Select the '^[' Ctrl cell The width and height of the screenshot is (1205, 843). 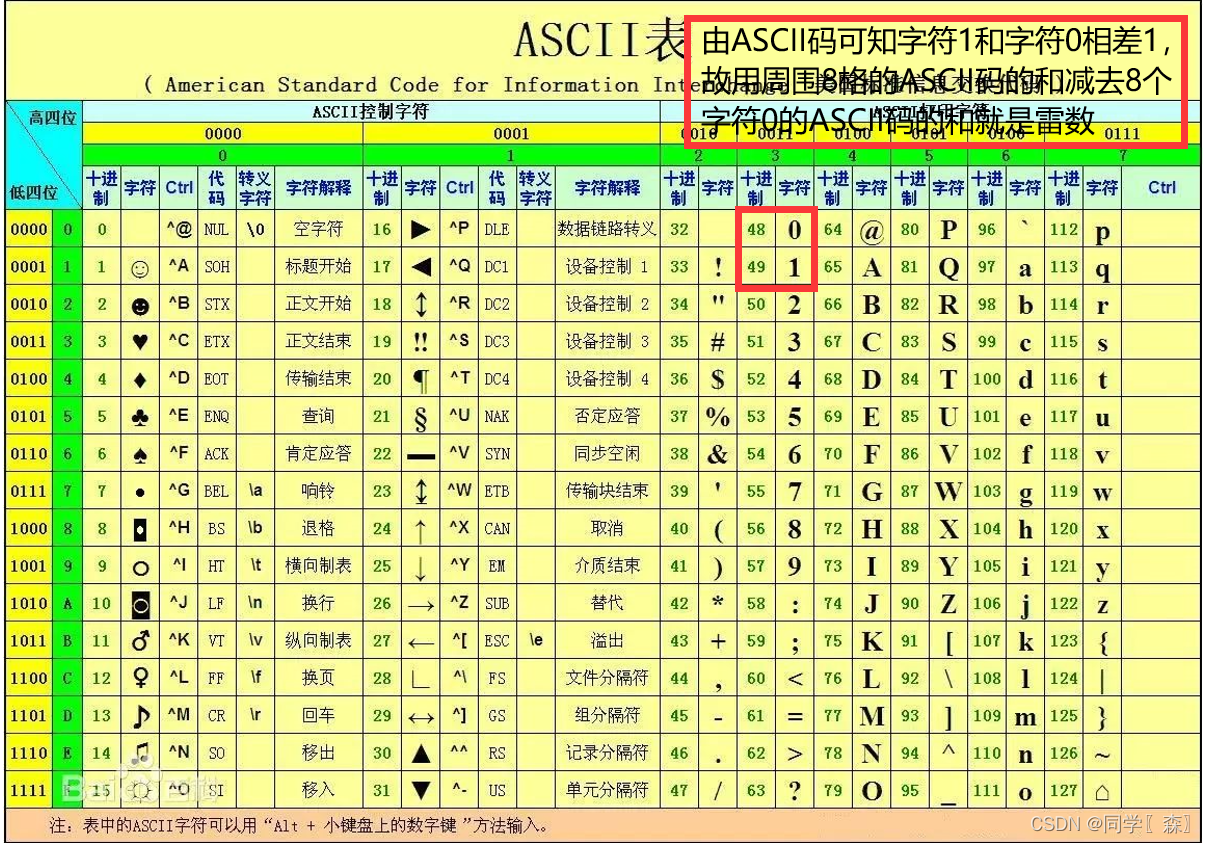(x=459, y=641)
